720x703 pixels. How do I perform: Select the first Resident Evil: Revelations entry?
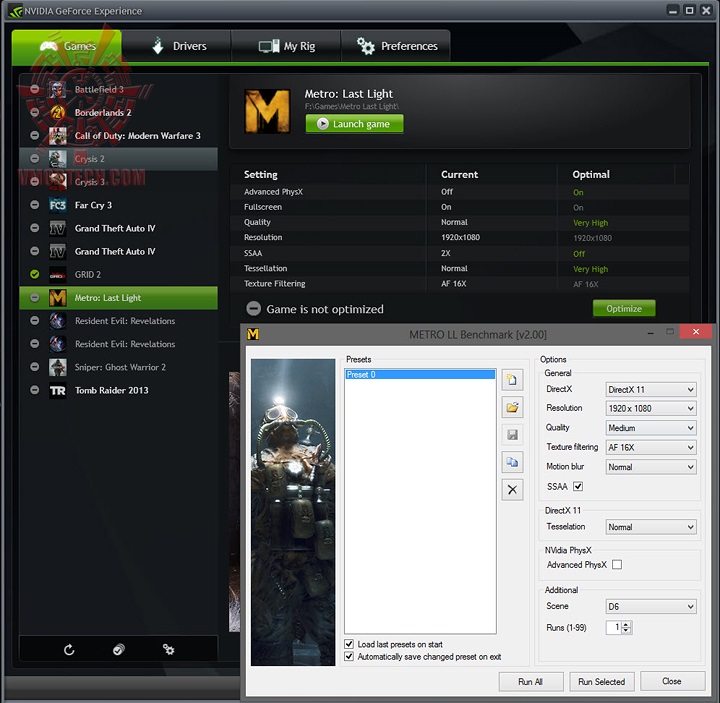pos(118,321)
